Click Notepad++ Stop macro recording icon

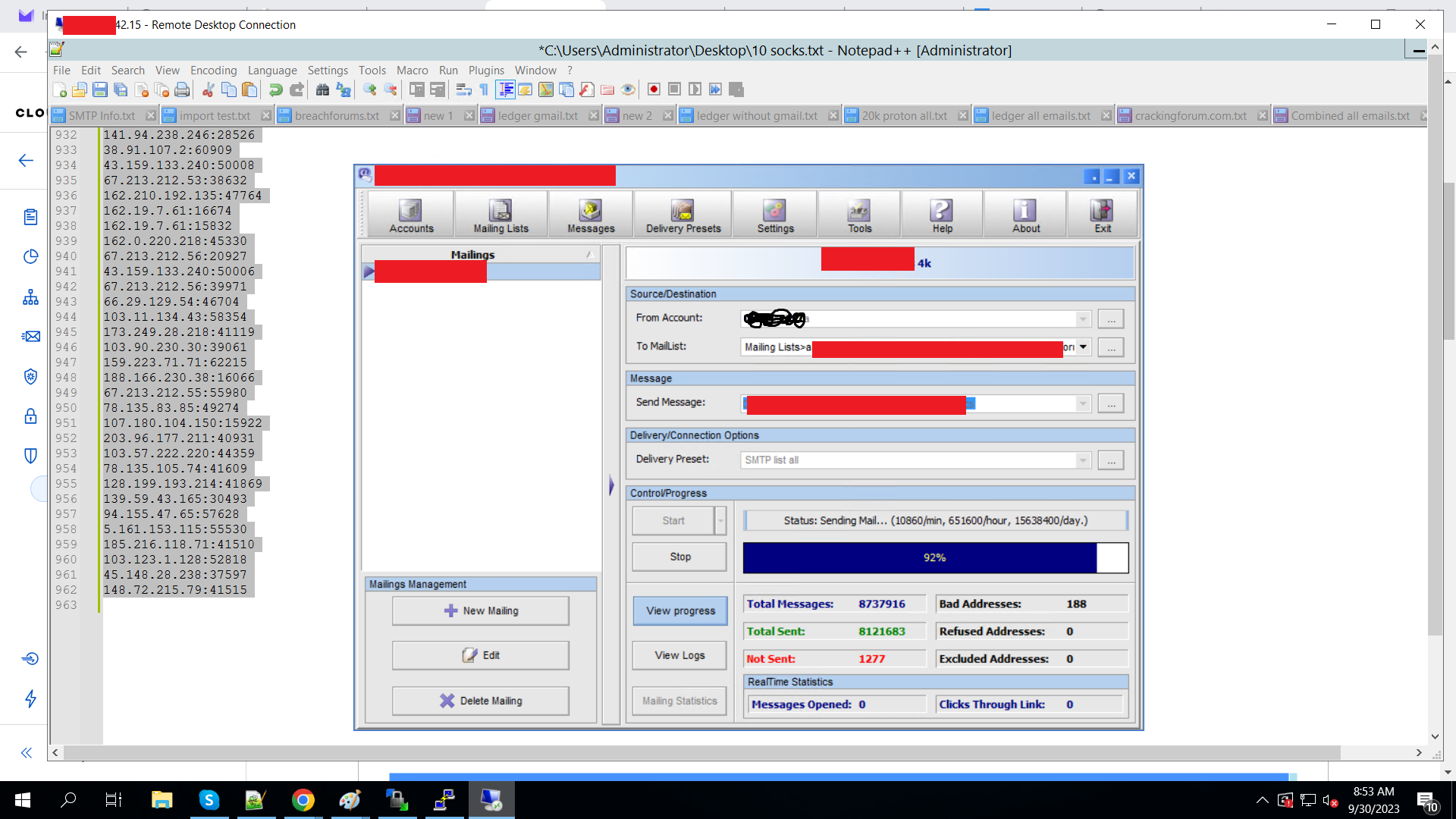click(674, 89)
